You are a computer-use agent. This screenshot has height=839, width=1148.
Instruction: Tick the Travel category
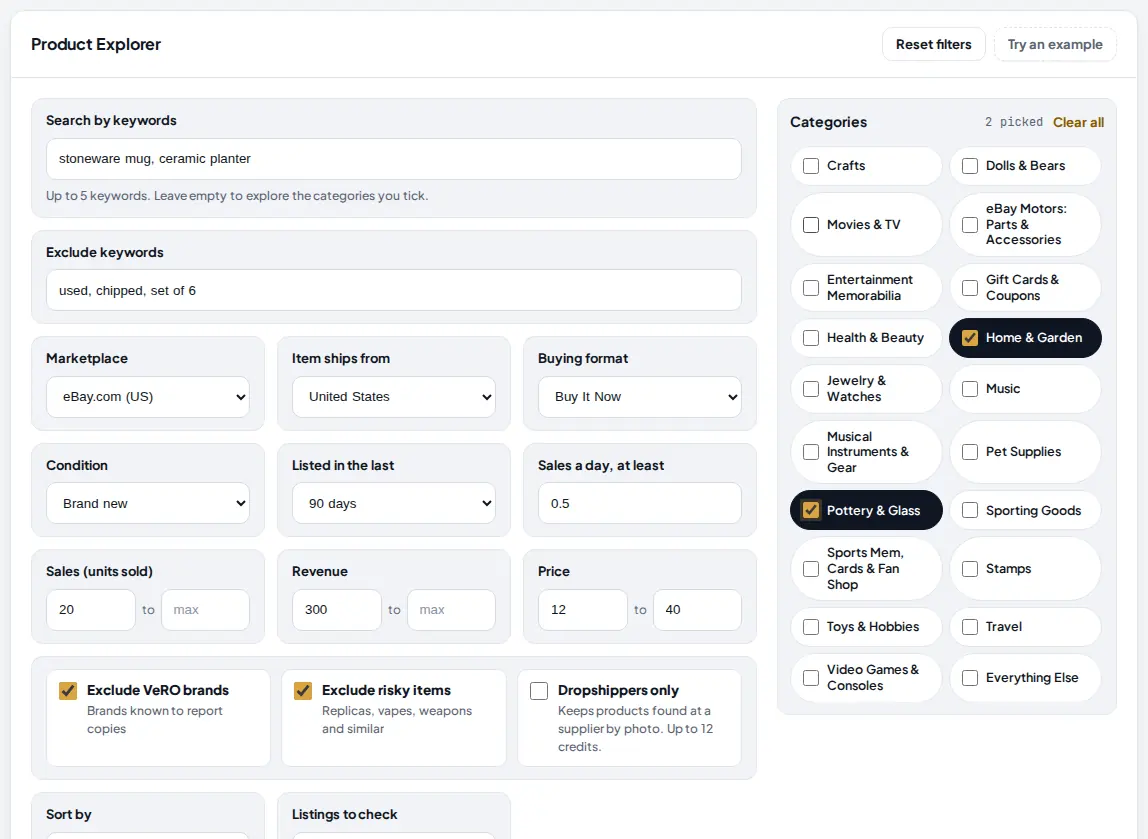[970, 627]
